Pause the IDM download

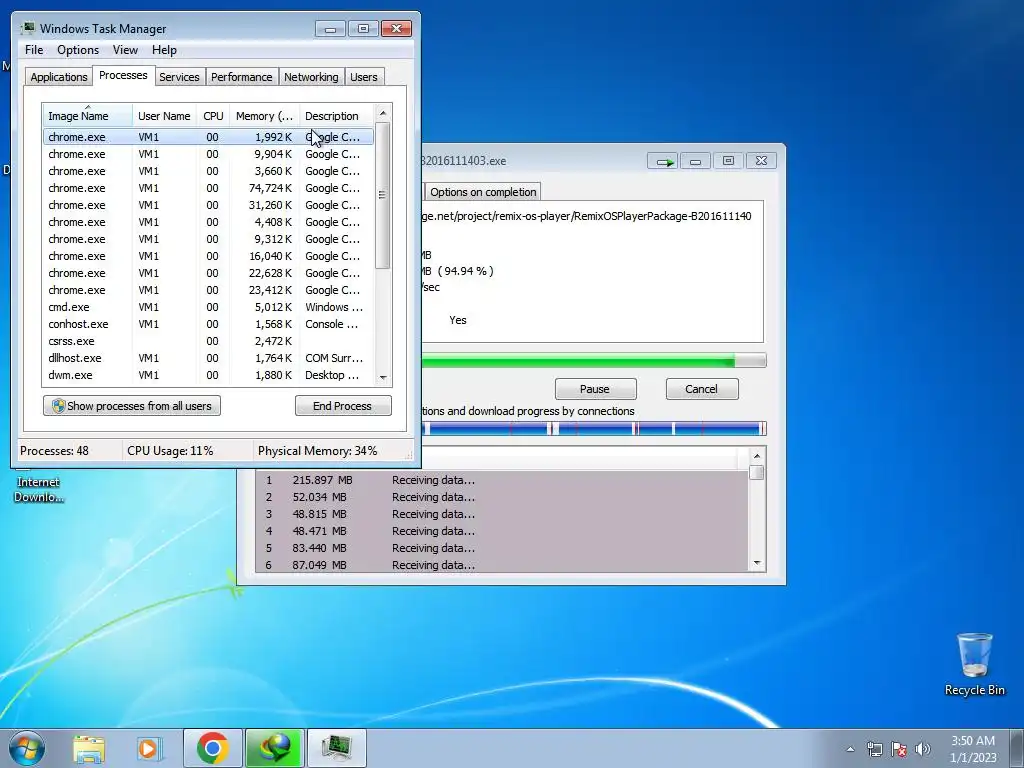point(595,389)
